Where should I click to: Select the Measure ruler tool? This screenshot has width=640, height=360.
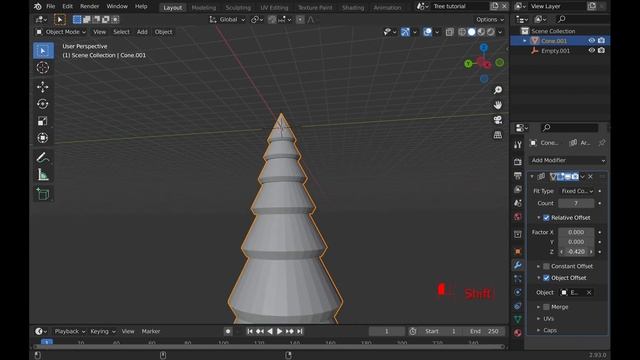click(43, 175)
